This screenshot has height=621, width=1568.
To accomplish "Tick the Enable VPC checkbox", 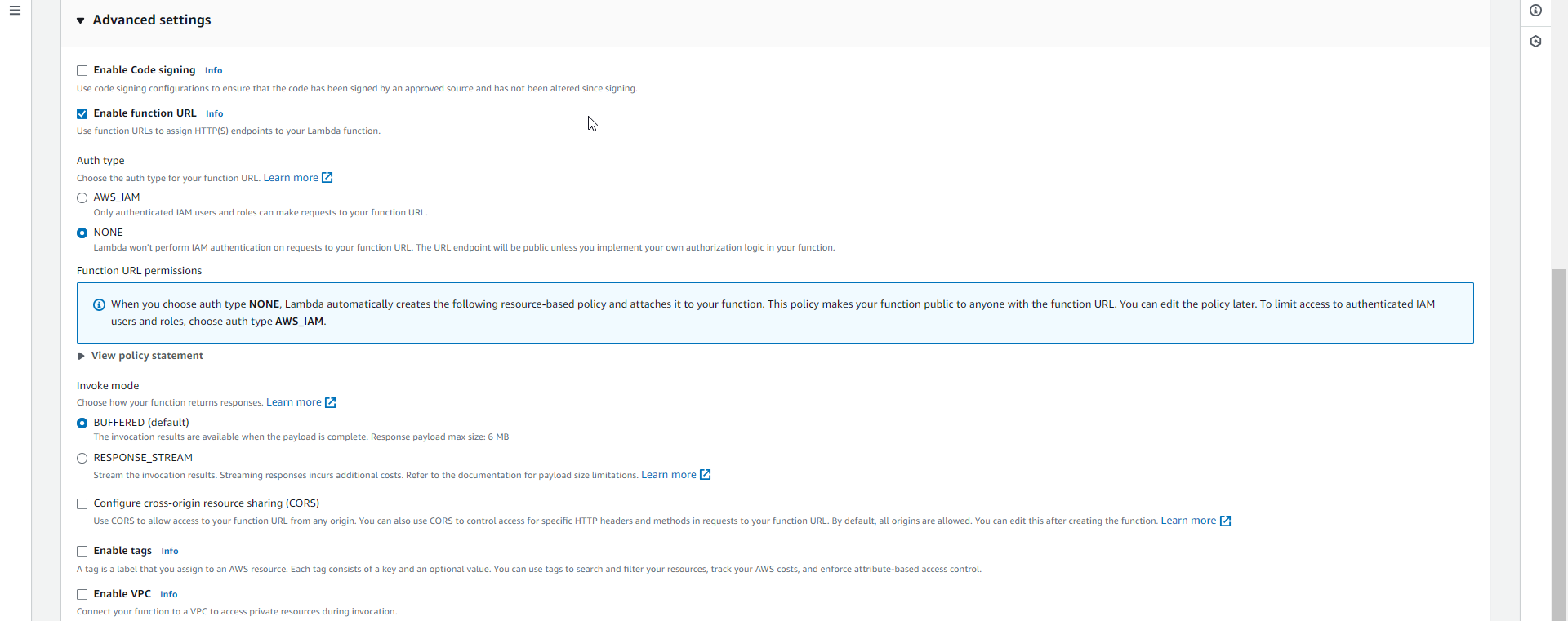I will (x=82, y=595).
